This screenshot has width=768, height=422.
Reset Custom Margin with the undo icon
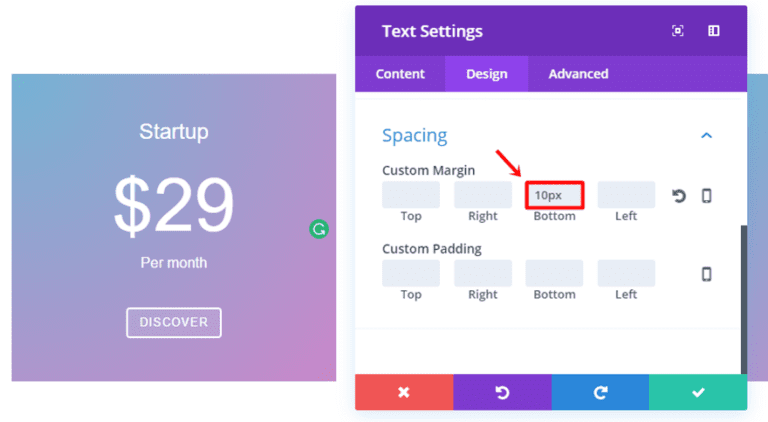click(679, 196)
